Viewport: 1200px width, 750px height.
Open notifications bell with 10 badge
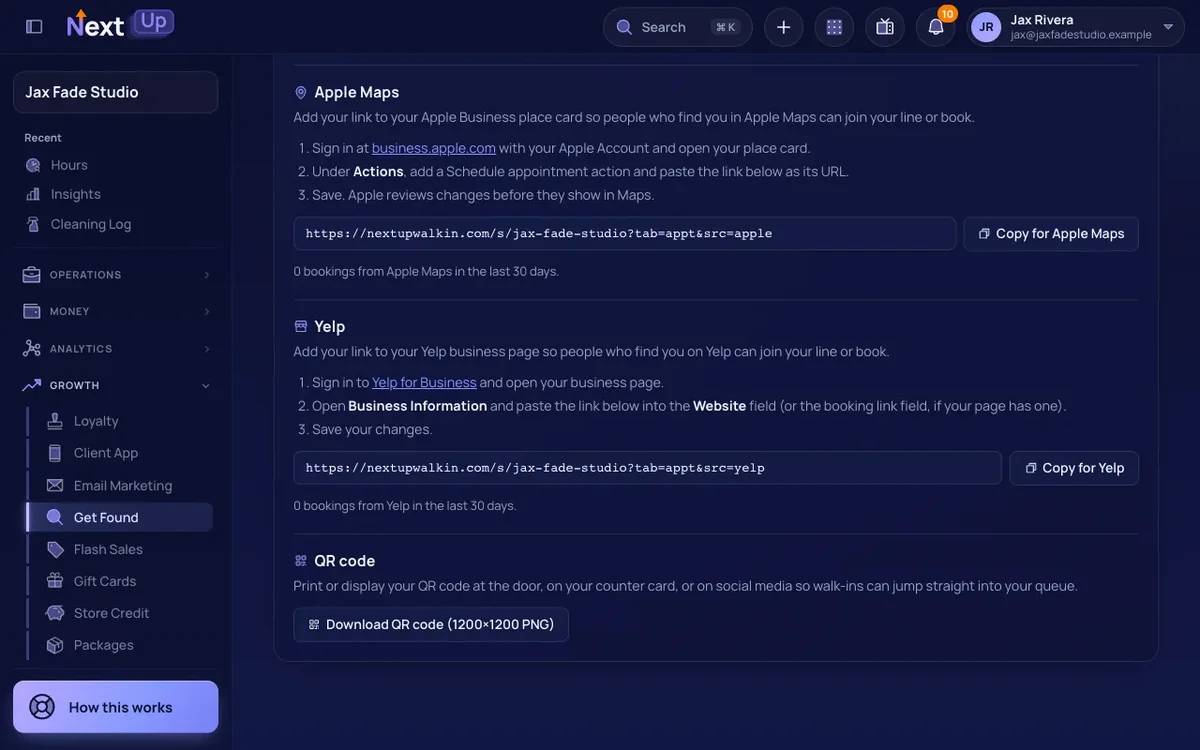[936, 27]
